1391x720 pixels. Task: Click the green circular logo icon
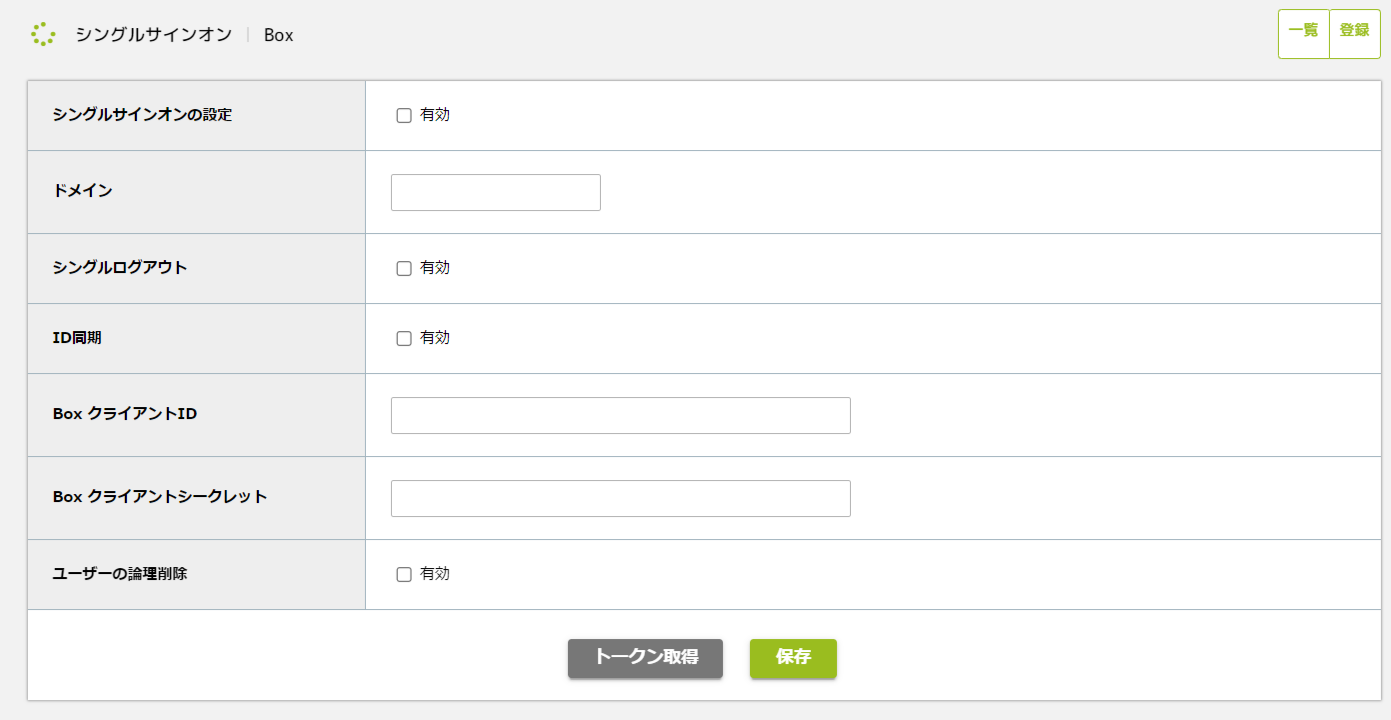[43, 34]
